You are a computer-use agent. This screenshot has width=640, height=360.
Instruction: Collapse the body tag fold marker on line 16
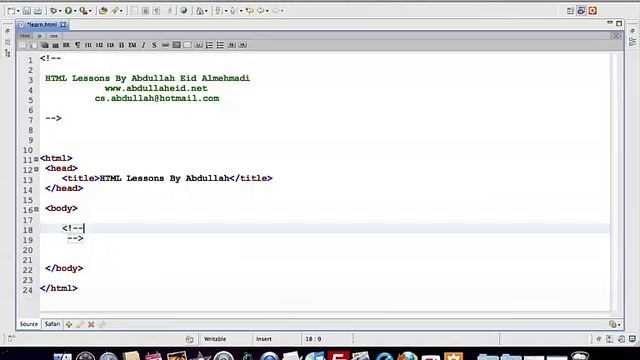tap(36, 209)
